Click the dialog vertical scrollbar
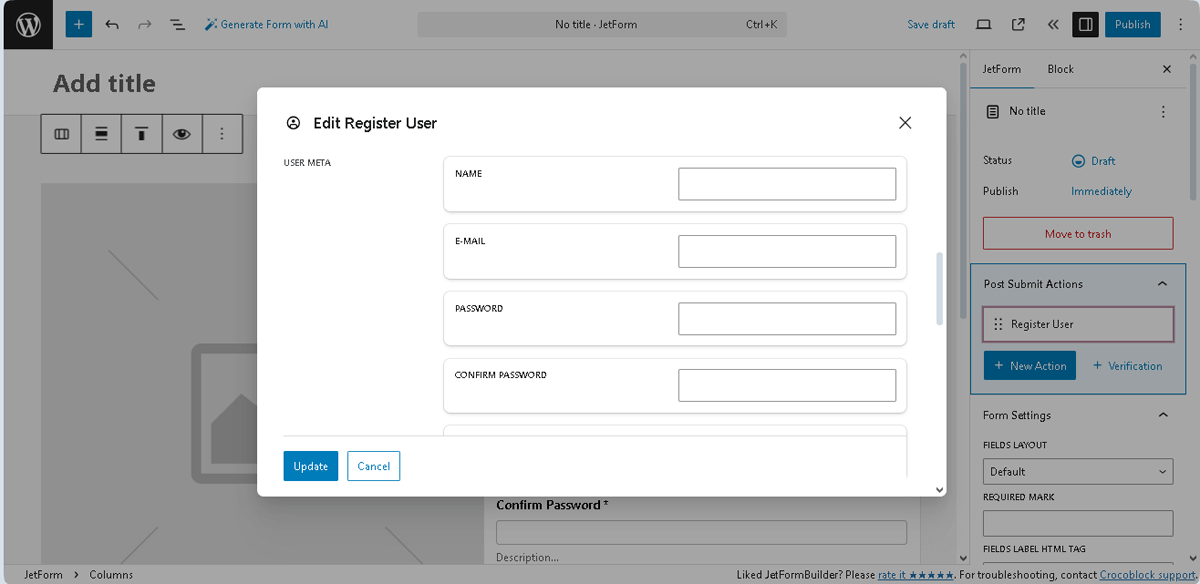This screenshot has width=1200, height=584. coord(938,289)
